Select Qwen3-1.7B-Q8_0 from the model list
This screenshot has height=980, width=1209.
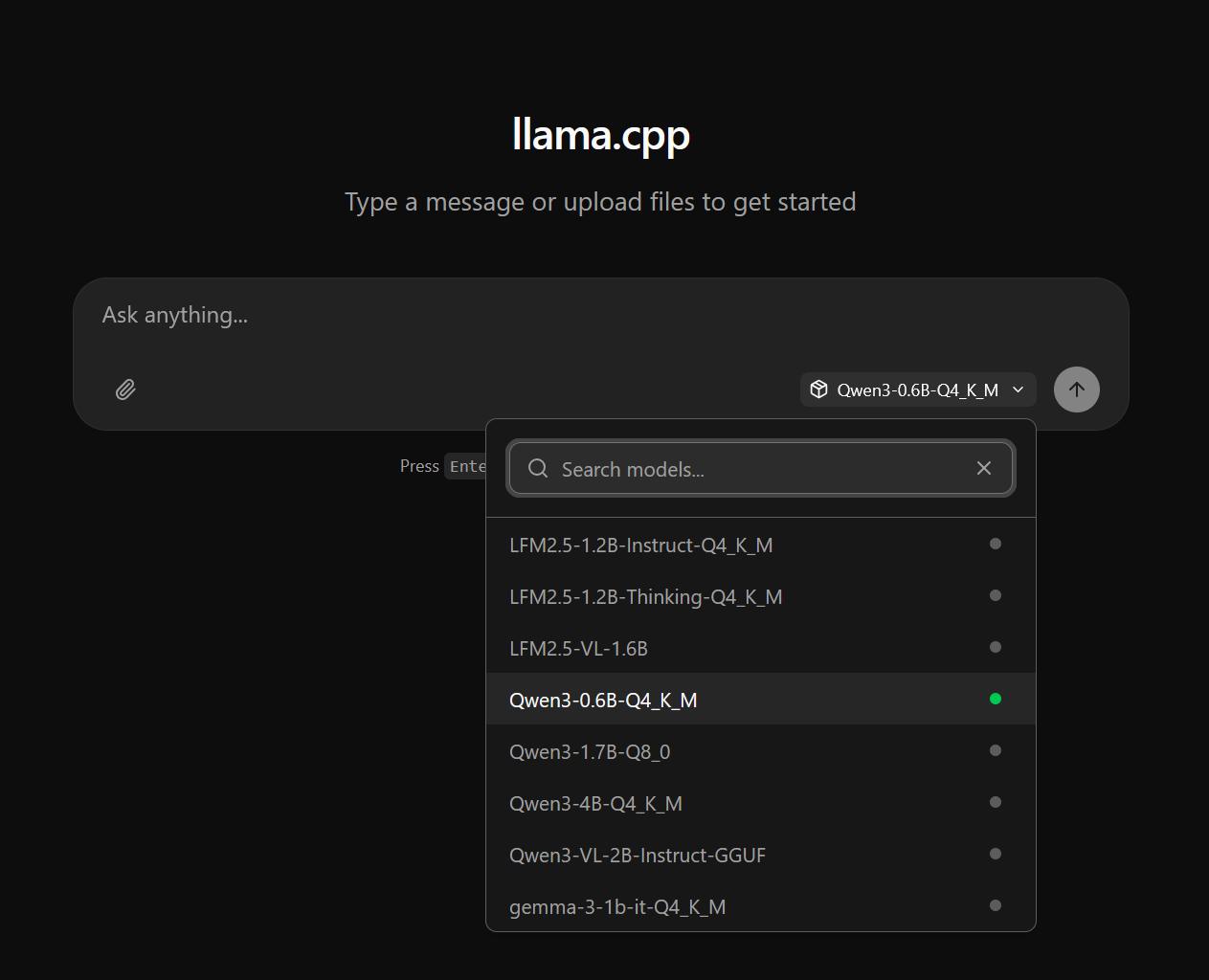(590, 751)
